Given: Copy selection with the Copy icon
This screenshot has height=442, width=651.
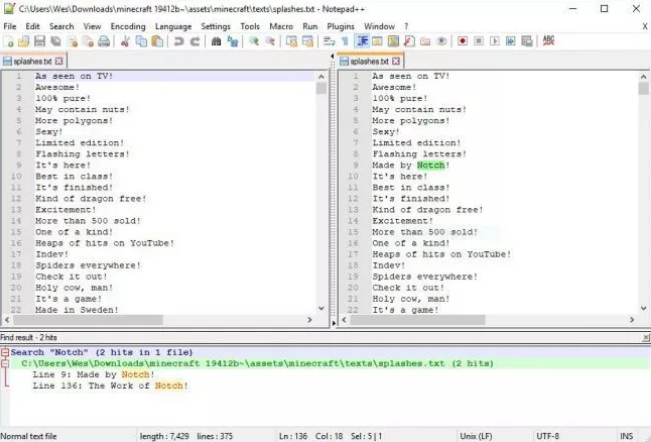Looking at the screenshot, I should tap(141, 41).
